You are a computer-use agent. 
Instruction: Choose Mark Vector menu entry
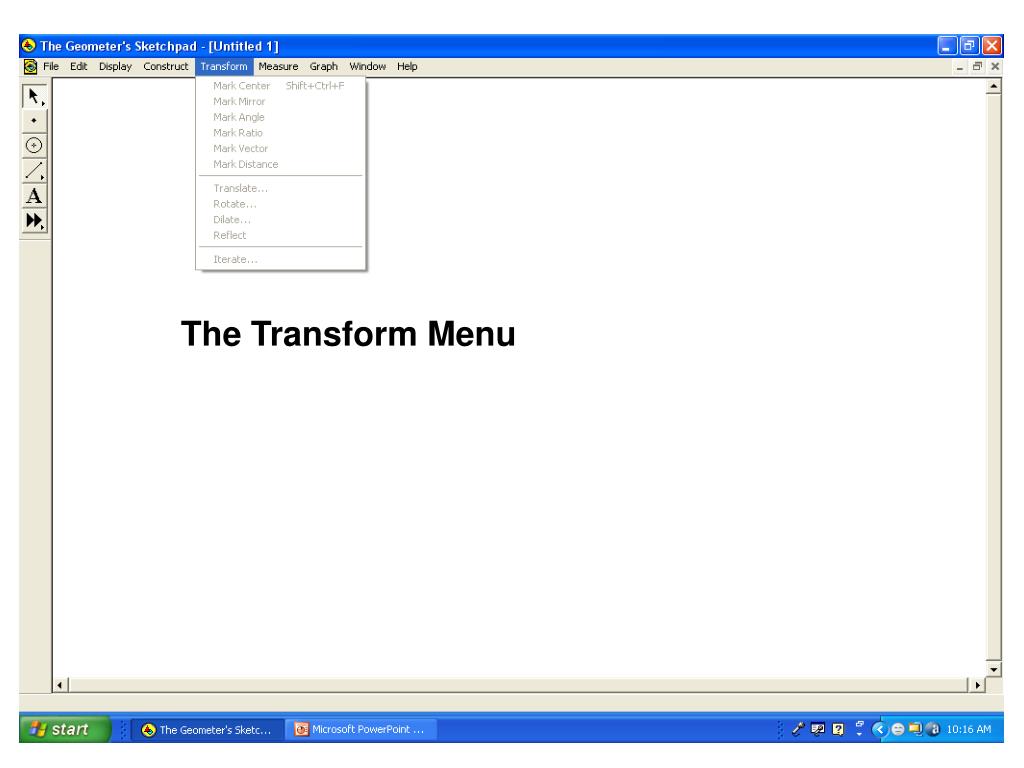(x=281, y=148)
